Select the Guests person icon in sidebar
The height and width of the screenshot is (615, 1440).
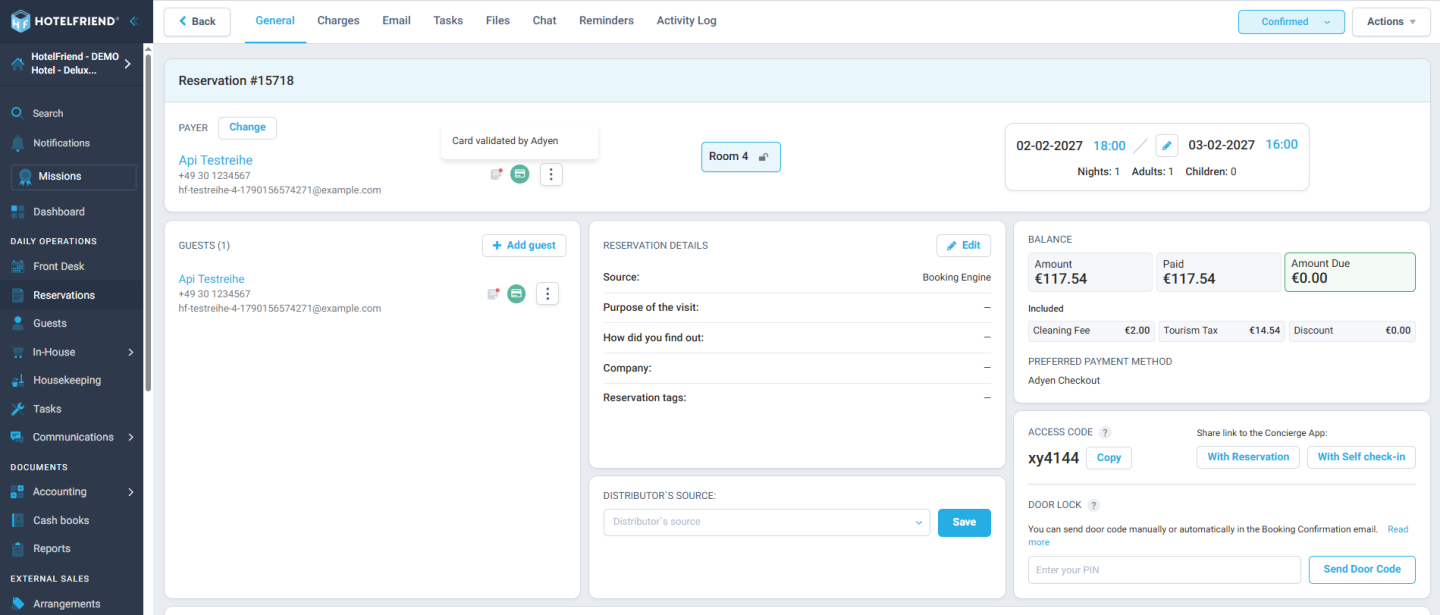coord(17,323)
